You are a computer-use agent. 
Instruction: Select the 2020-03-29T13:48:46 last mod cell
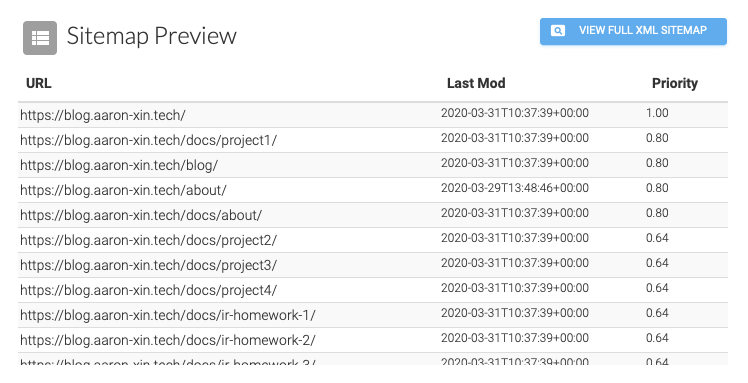[515, 188]
